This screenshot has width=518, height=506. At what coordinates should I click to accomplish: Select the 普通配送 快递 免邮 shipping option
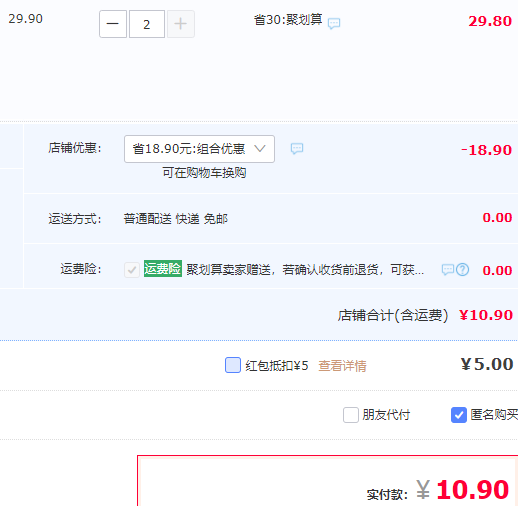click(176, 219)
